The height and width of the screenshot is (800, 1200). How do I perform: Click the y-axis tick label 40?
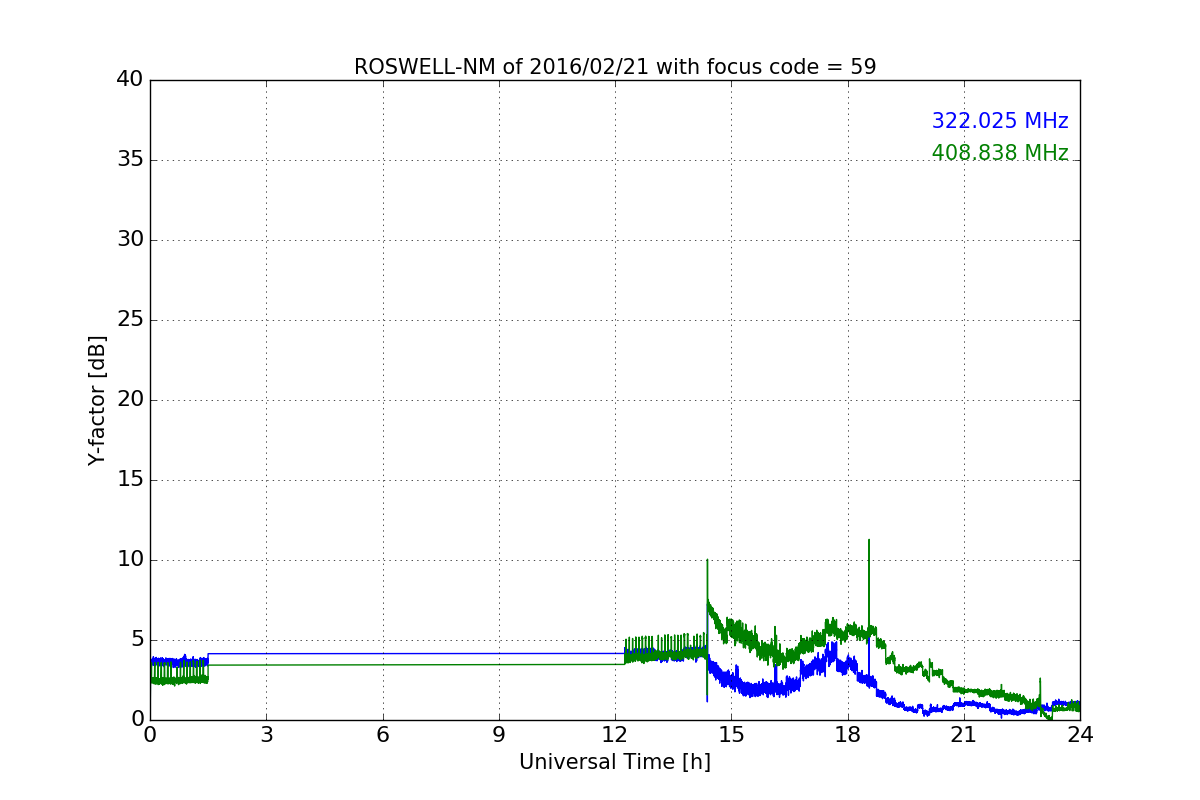tap(130, 79)
